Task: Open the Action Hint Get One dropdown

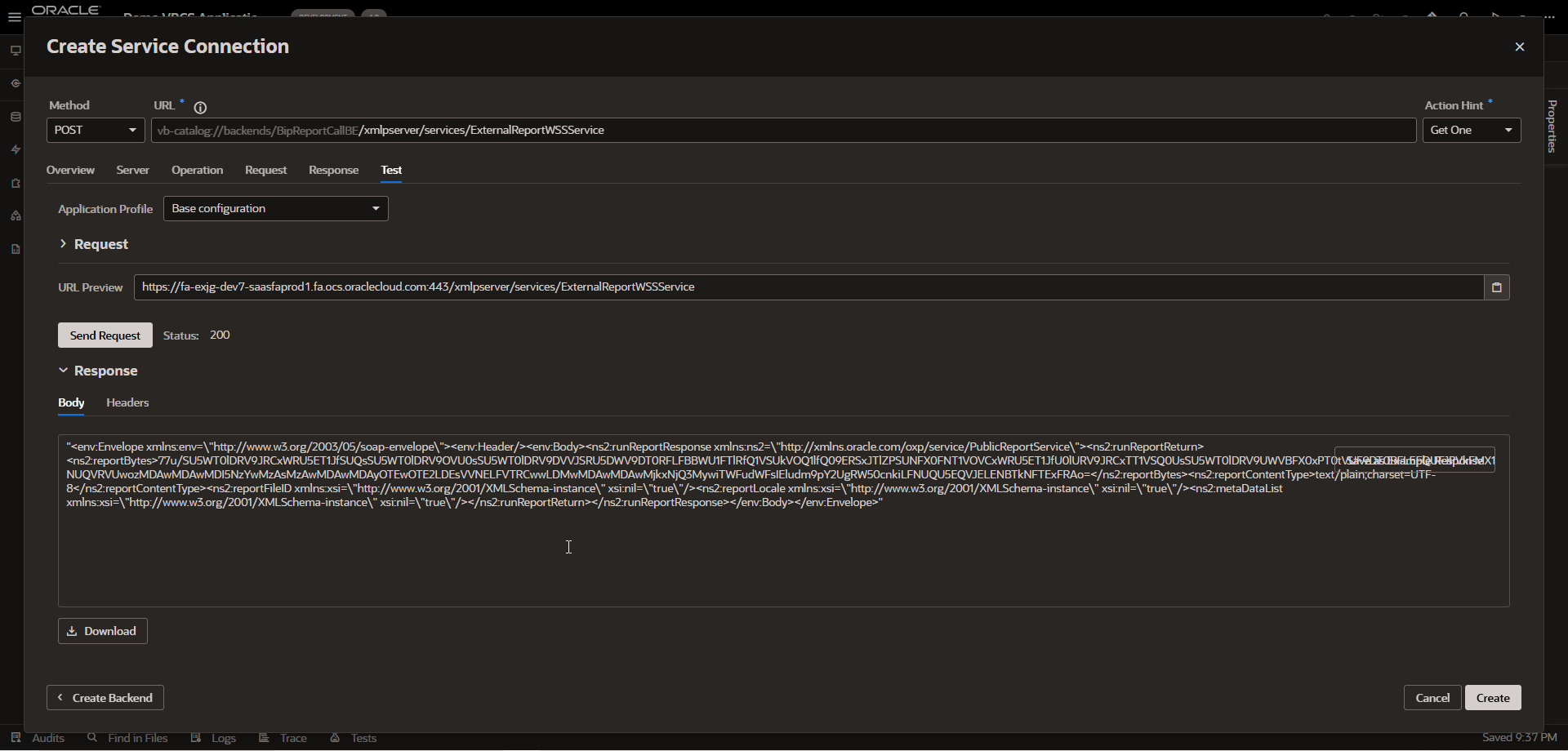Action: click(x=1471, y=131)
